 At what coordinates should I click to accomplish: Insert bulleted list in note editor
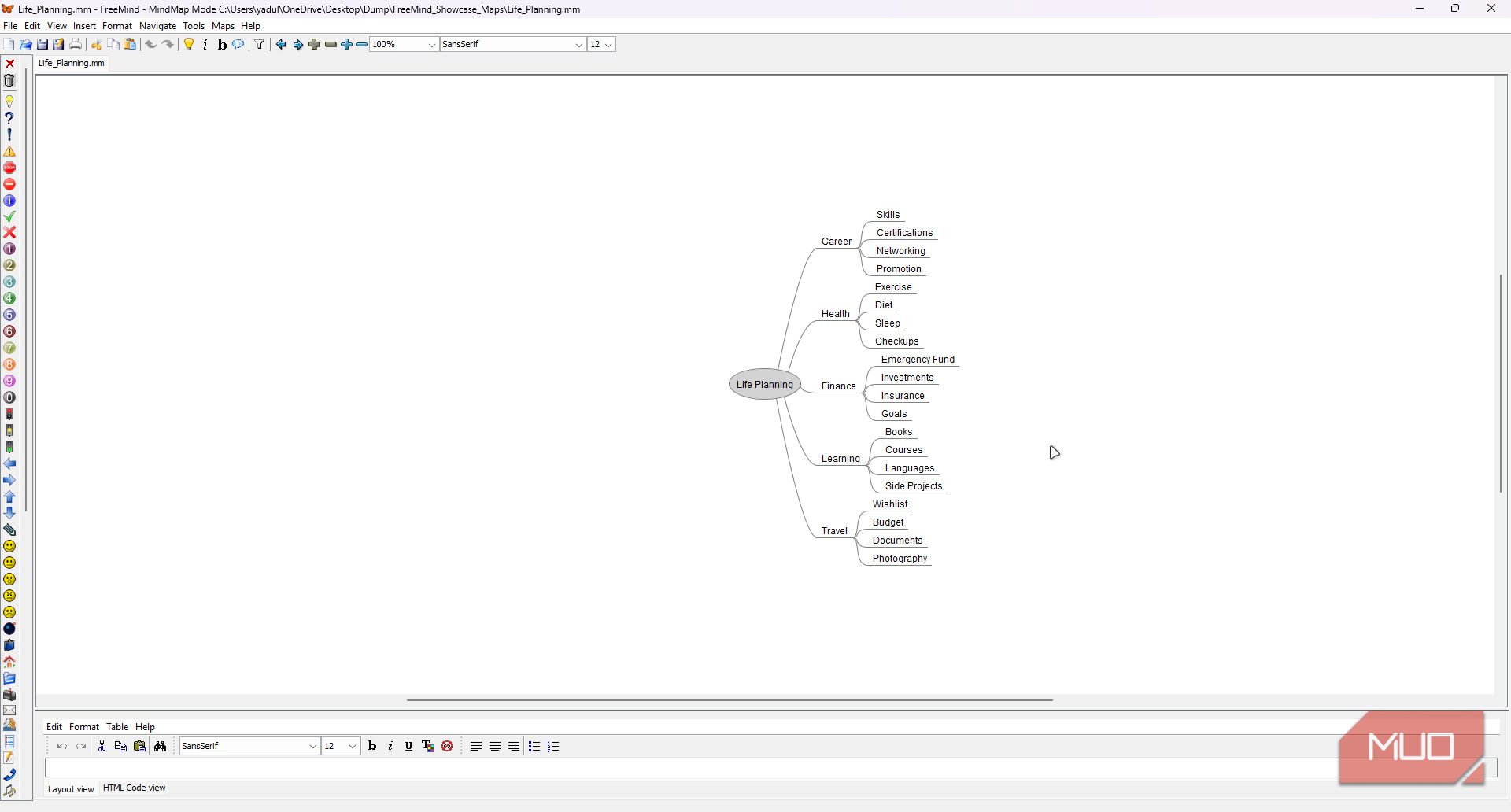tap(534, 747)
